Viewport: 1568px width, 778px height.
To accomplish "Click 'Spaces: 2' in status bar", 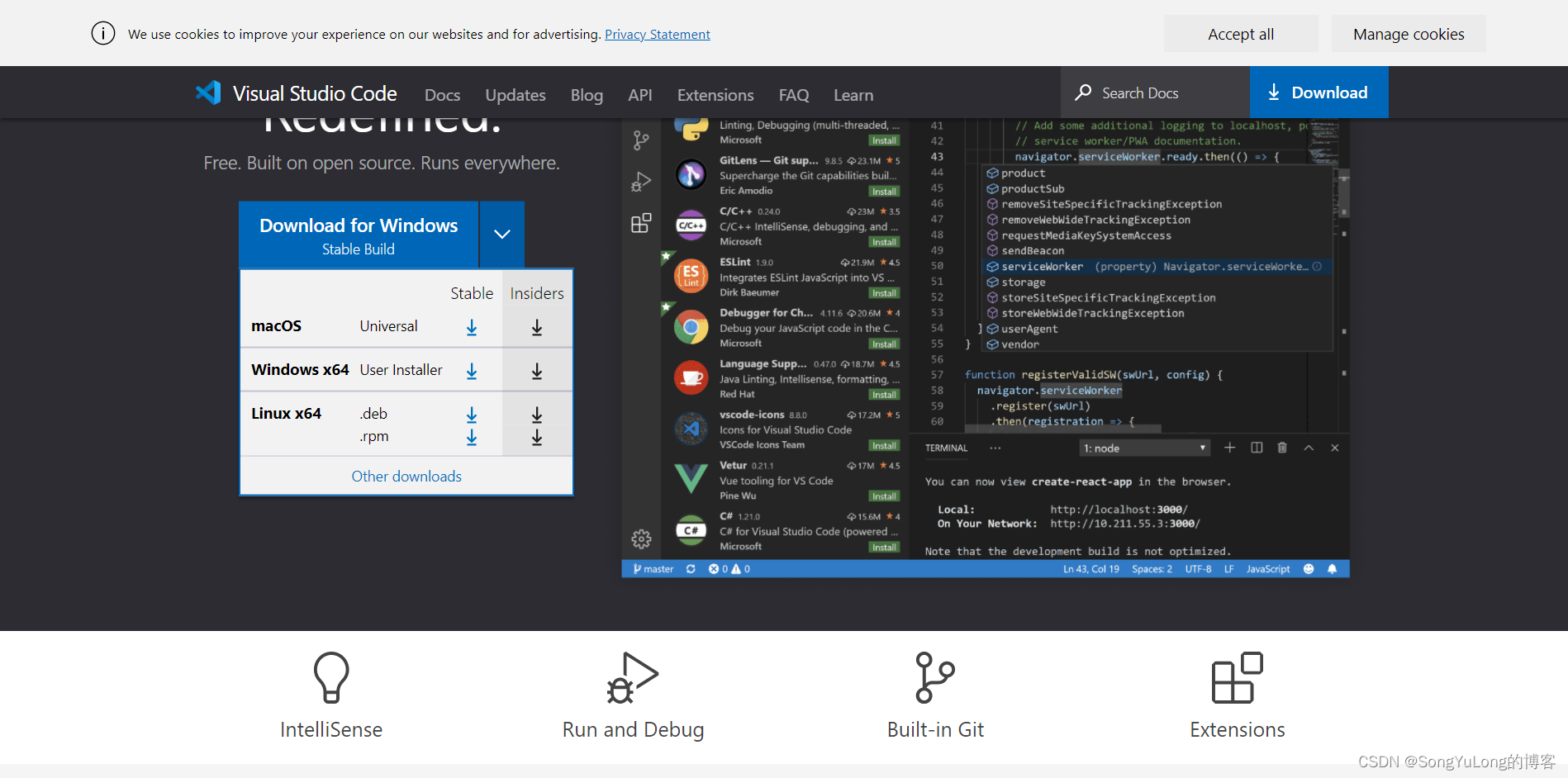I will (x=1152, y=569).
